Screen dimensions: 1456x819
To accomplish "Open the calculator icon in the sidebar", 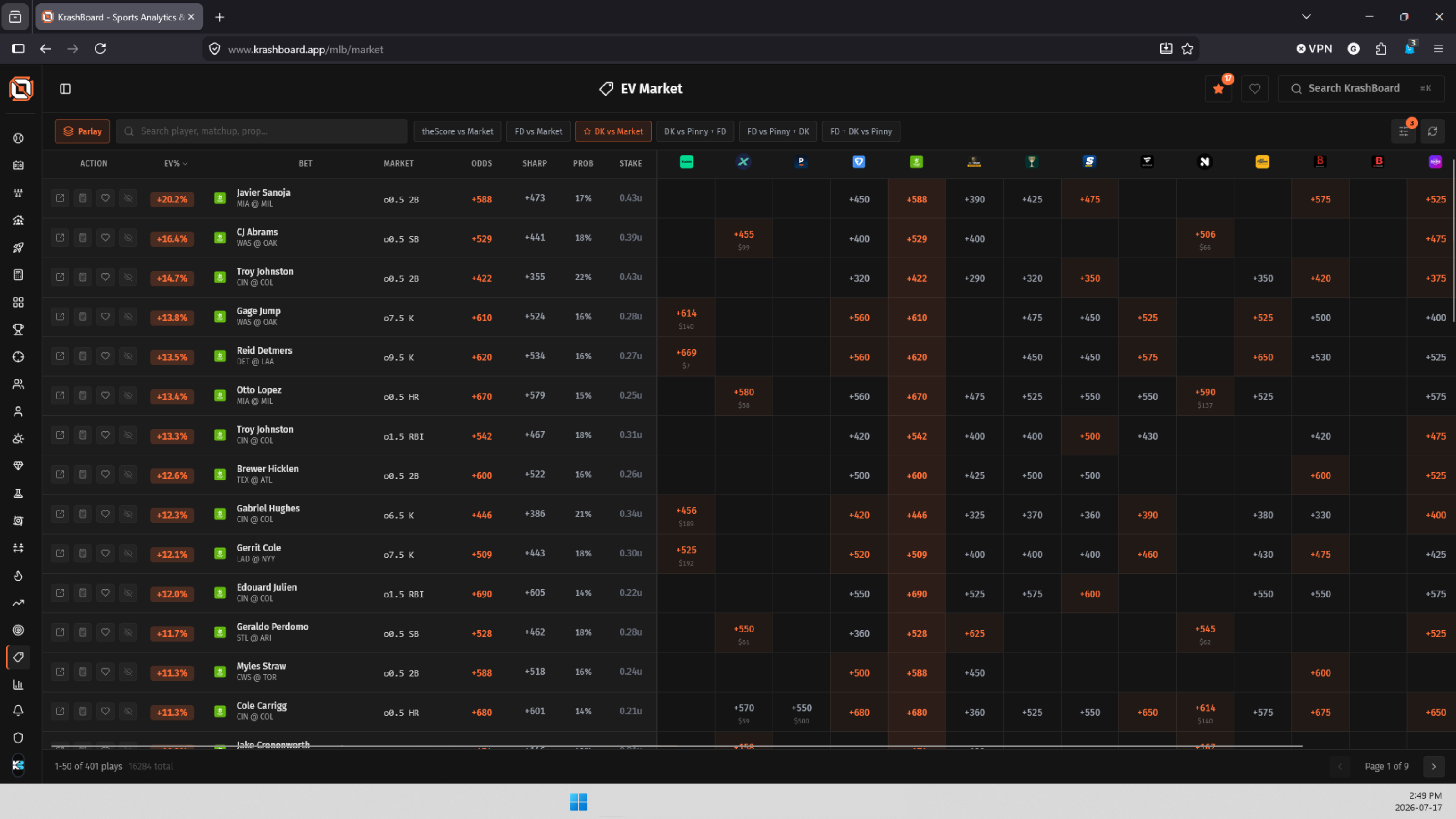I will point(18,275).
